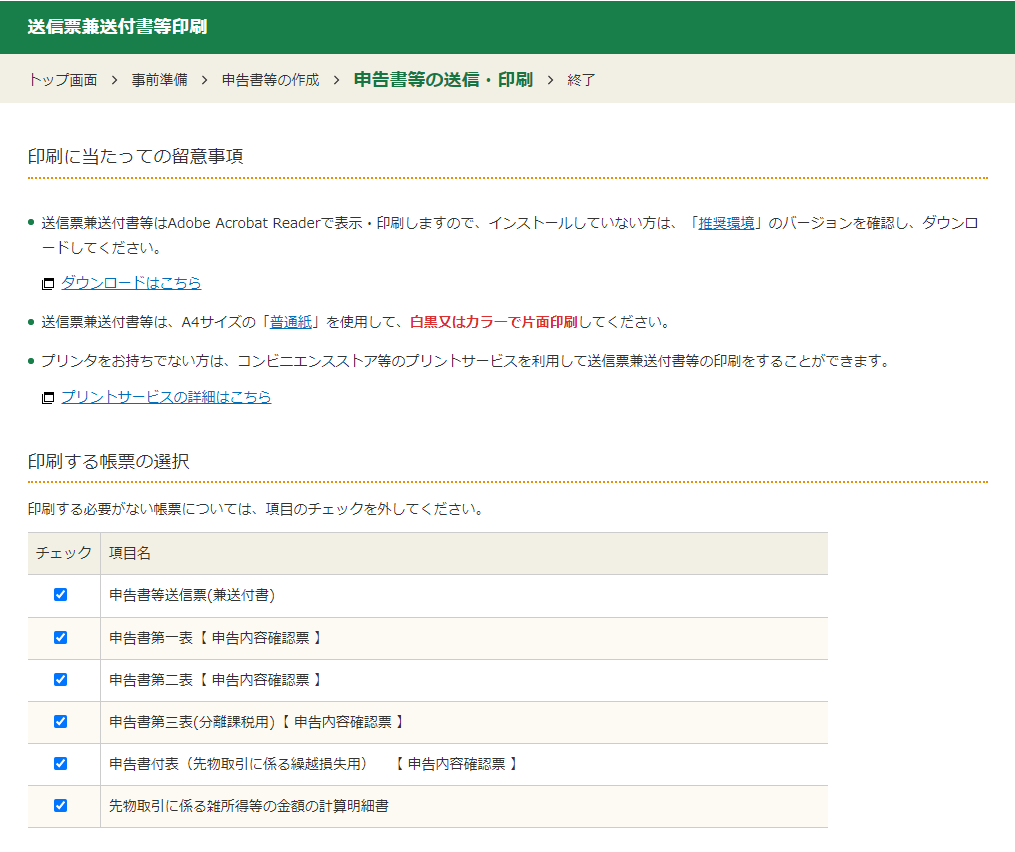The height and width of the screenshot is (852, 1015).
Task: Click breadcrumb chevron after トップ画面
Action: point(115,80)
